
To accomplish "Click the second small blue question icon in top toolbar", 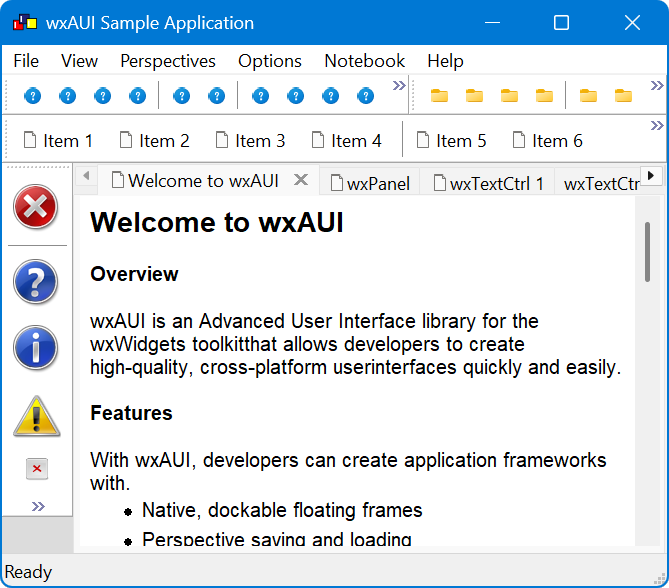I will [67, 96].
